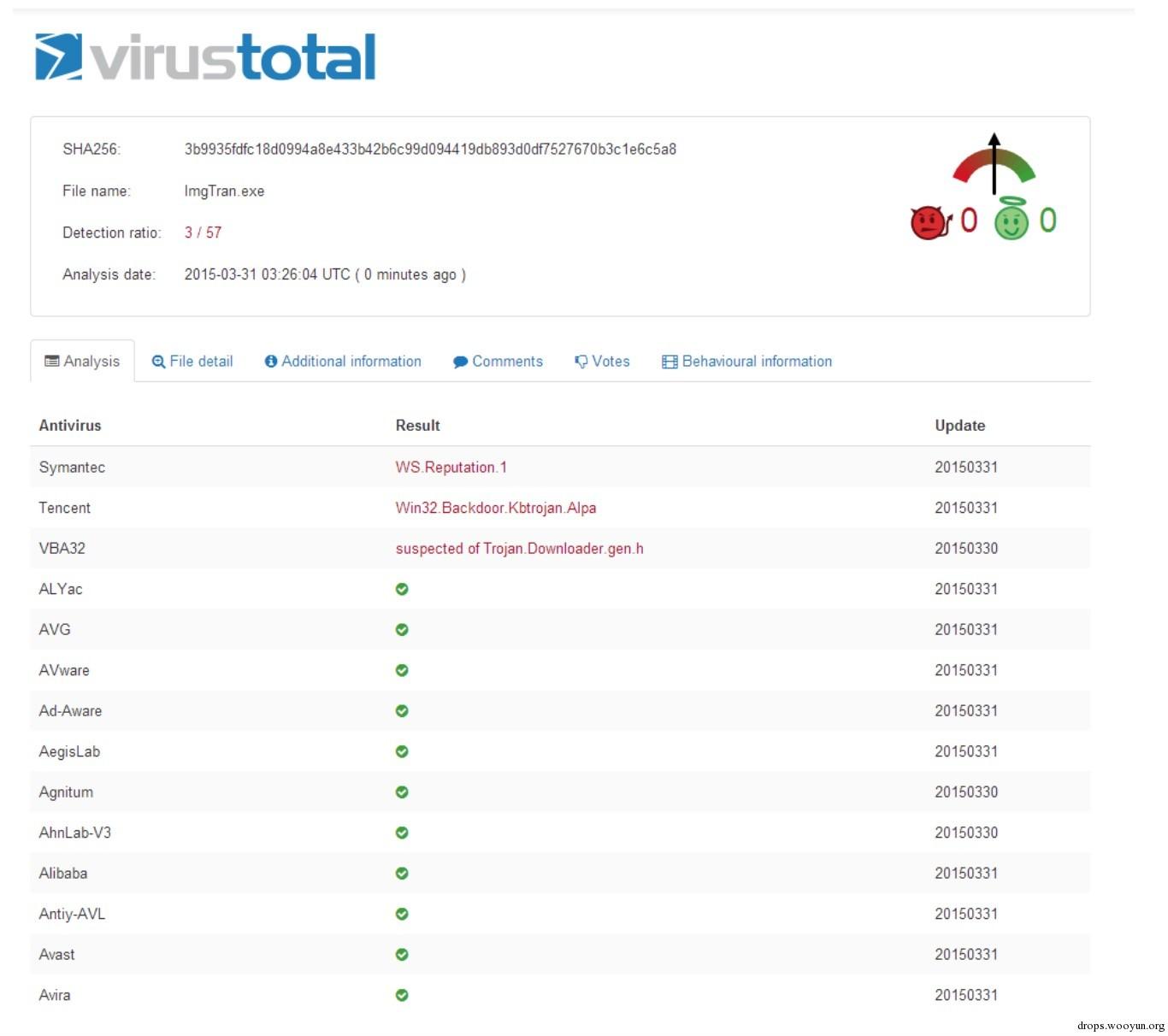Click the green checkmark for AegisLab

point(402,751)
